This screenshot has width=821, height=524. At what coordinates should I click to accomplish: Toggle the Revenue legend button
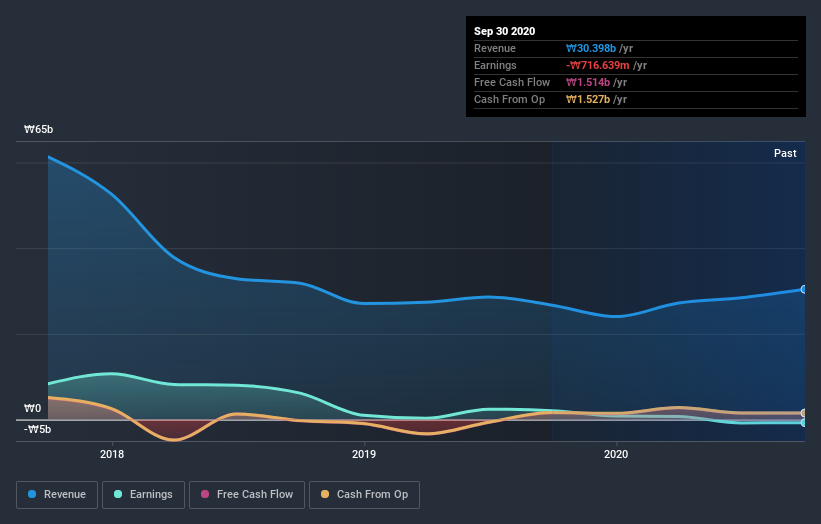click(57, 495)
